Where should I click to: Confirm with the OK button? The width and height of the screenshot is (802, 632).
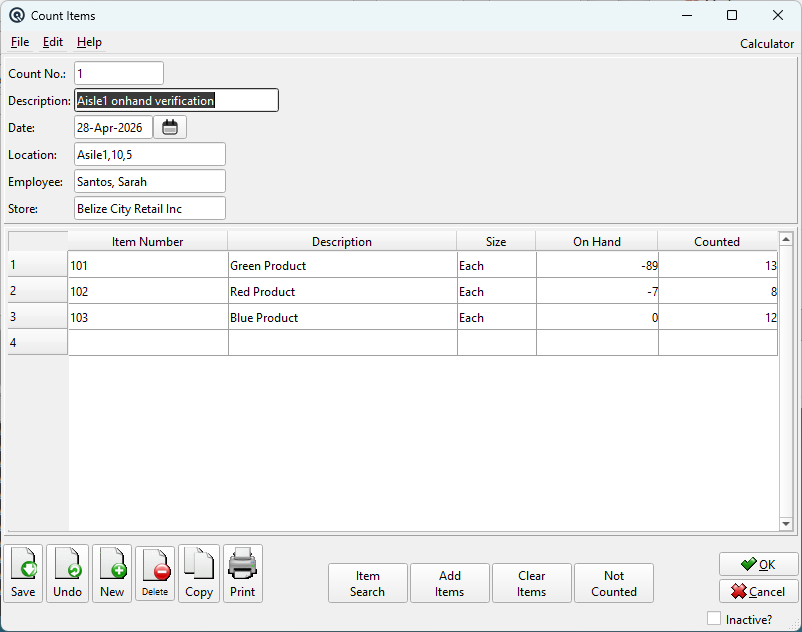point(759,565)
